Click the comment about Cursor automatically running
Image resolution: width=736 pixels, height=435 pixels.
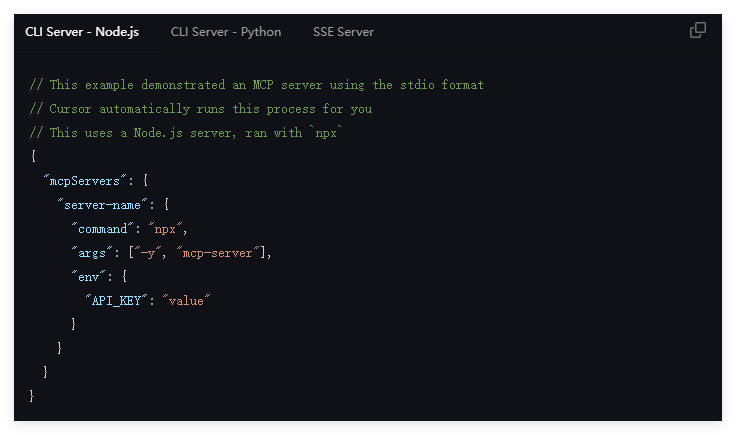201,109
